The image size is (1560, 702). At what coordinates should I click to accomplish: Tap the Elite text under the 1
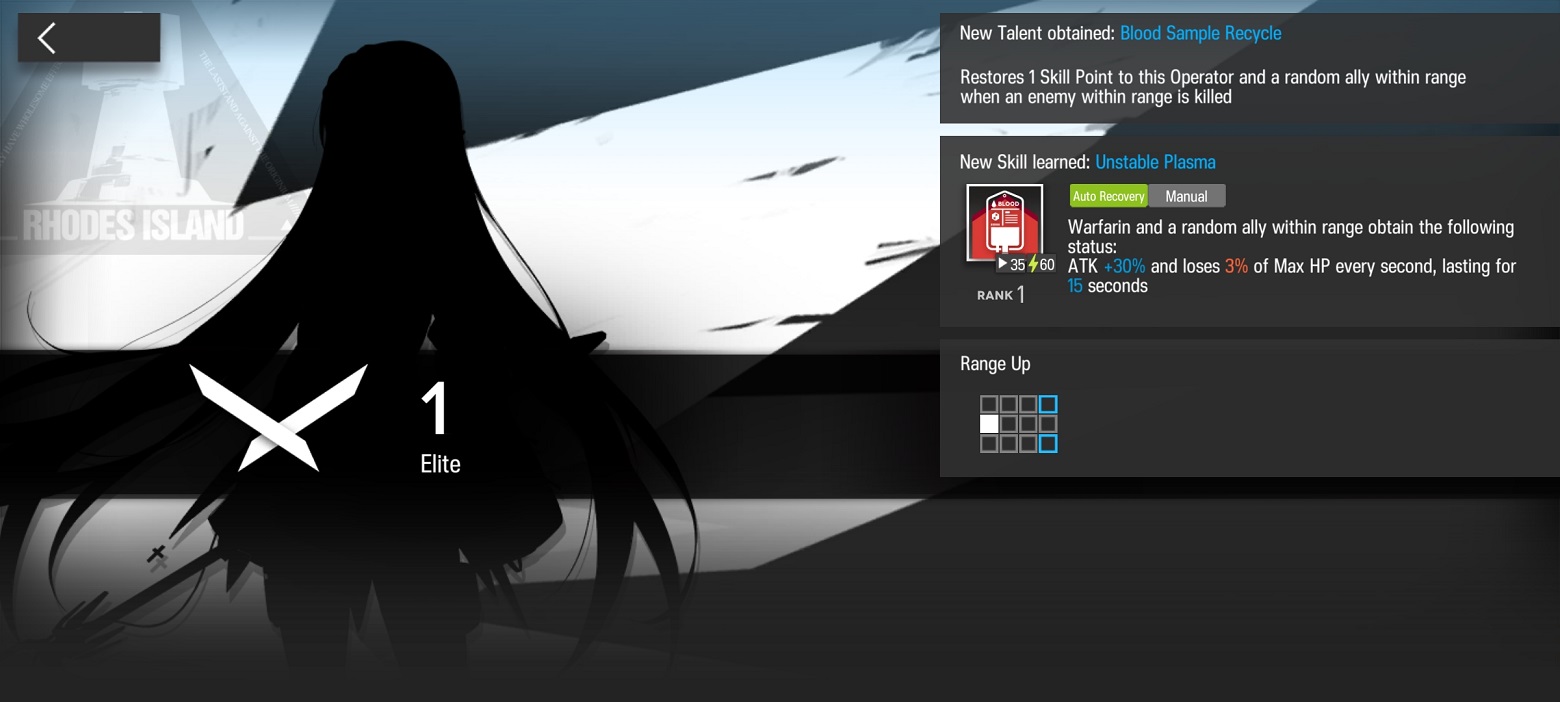440,464
